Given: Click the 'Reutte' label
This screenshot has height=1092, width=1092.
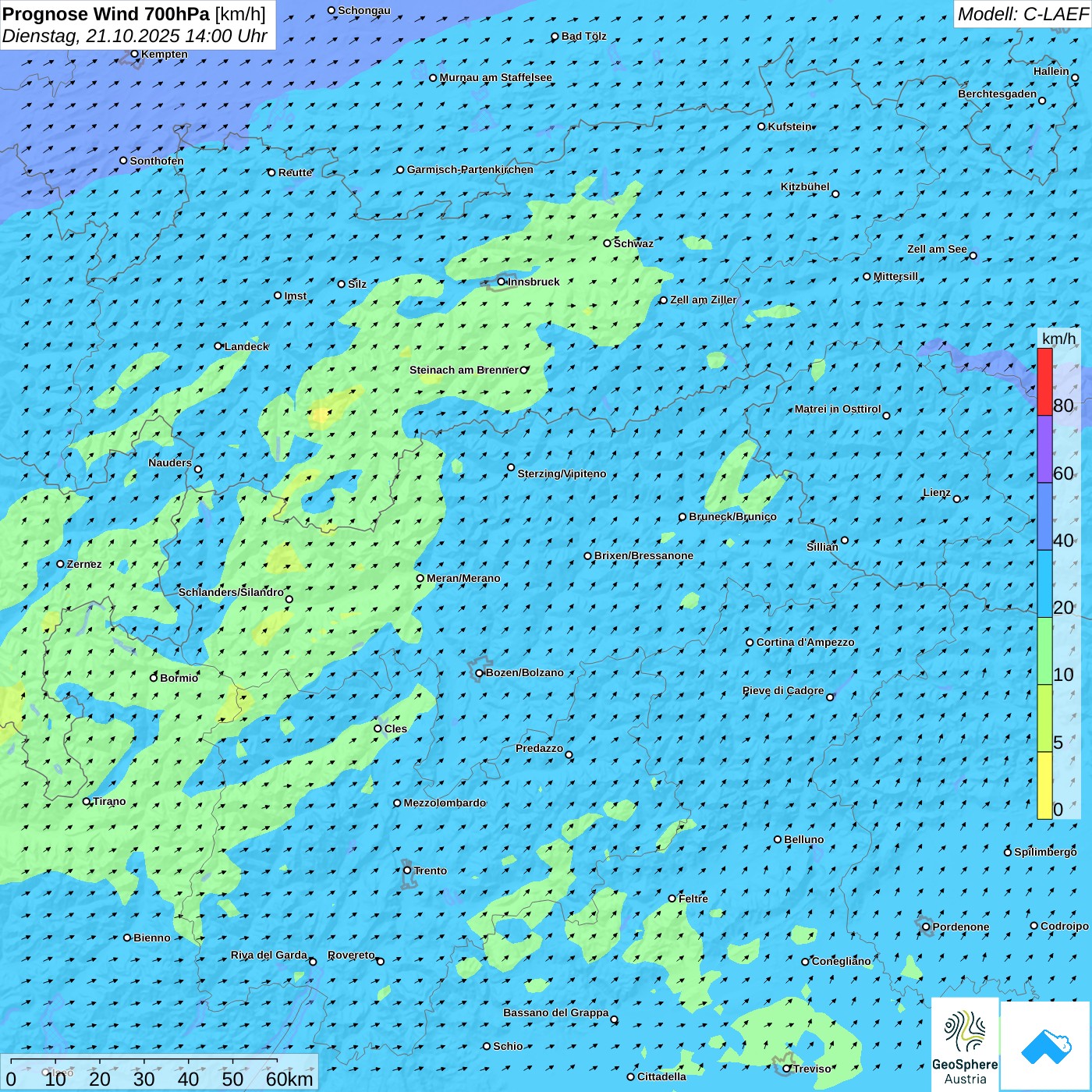Looking at the screenshot, I should click(296, 172).
